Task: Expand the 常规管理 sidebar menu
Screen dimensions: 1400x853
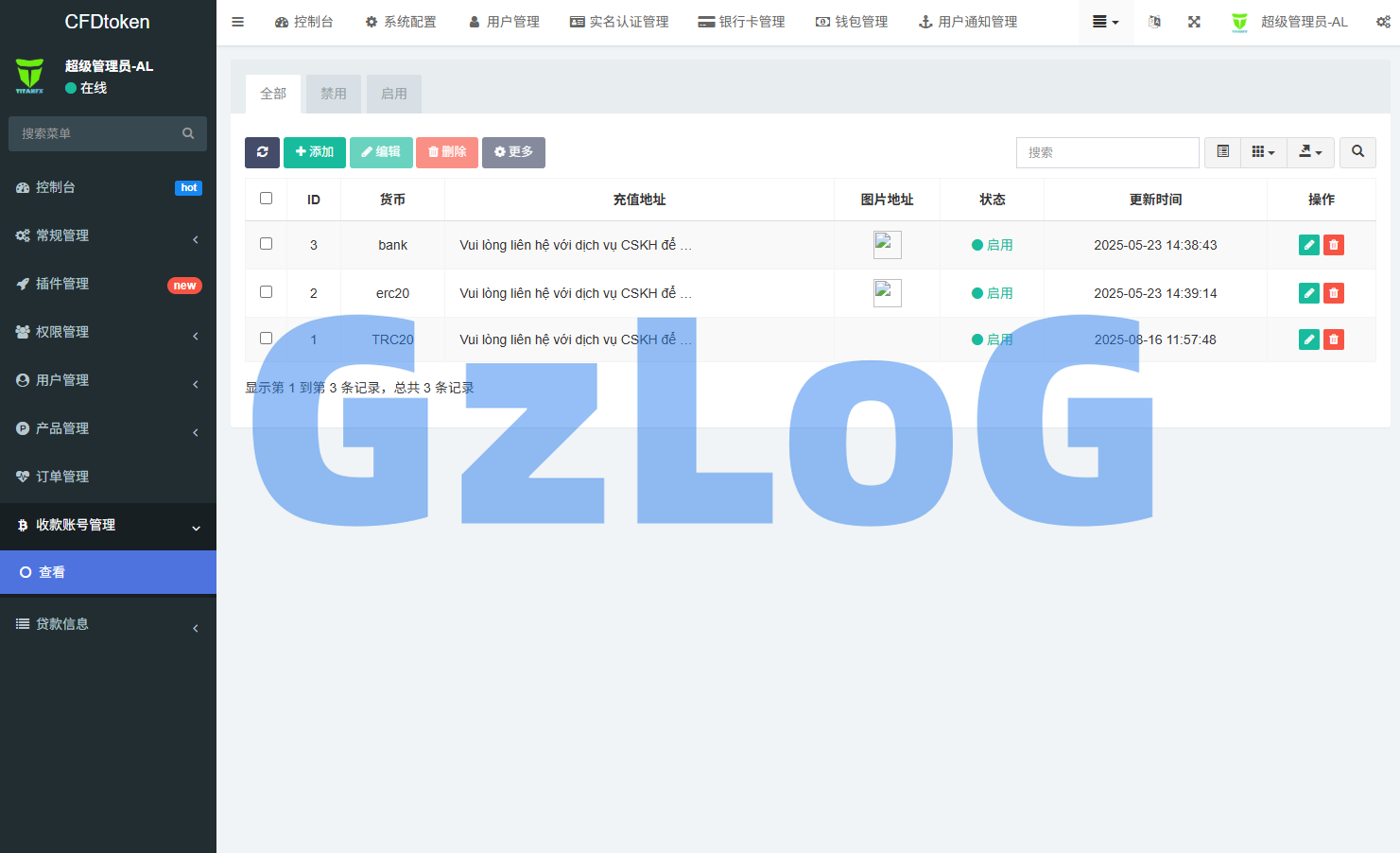Action: pos(108,235)
